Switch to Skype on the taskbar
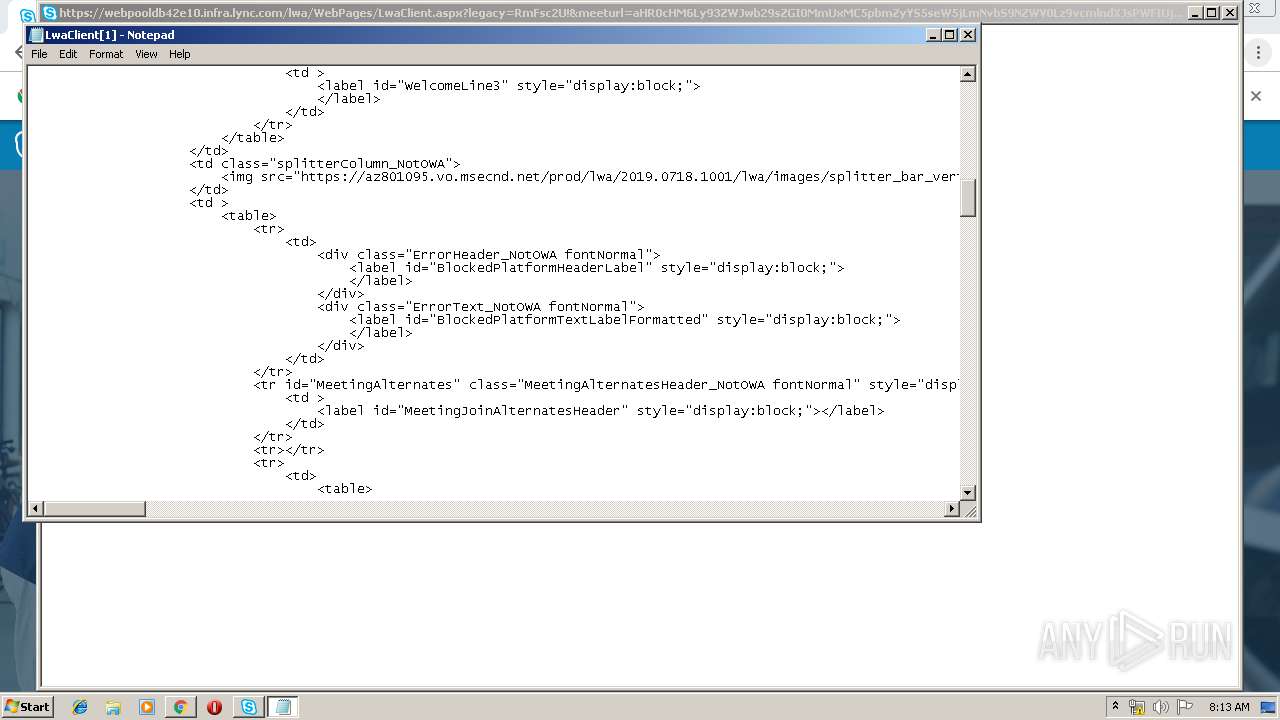Screen dimensions: 1280x720 click(x=248, y=707)
